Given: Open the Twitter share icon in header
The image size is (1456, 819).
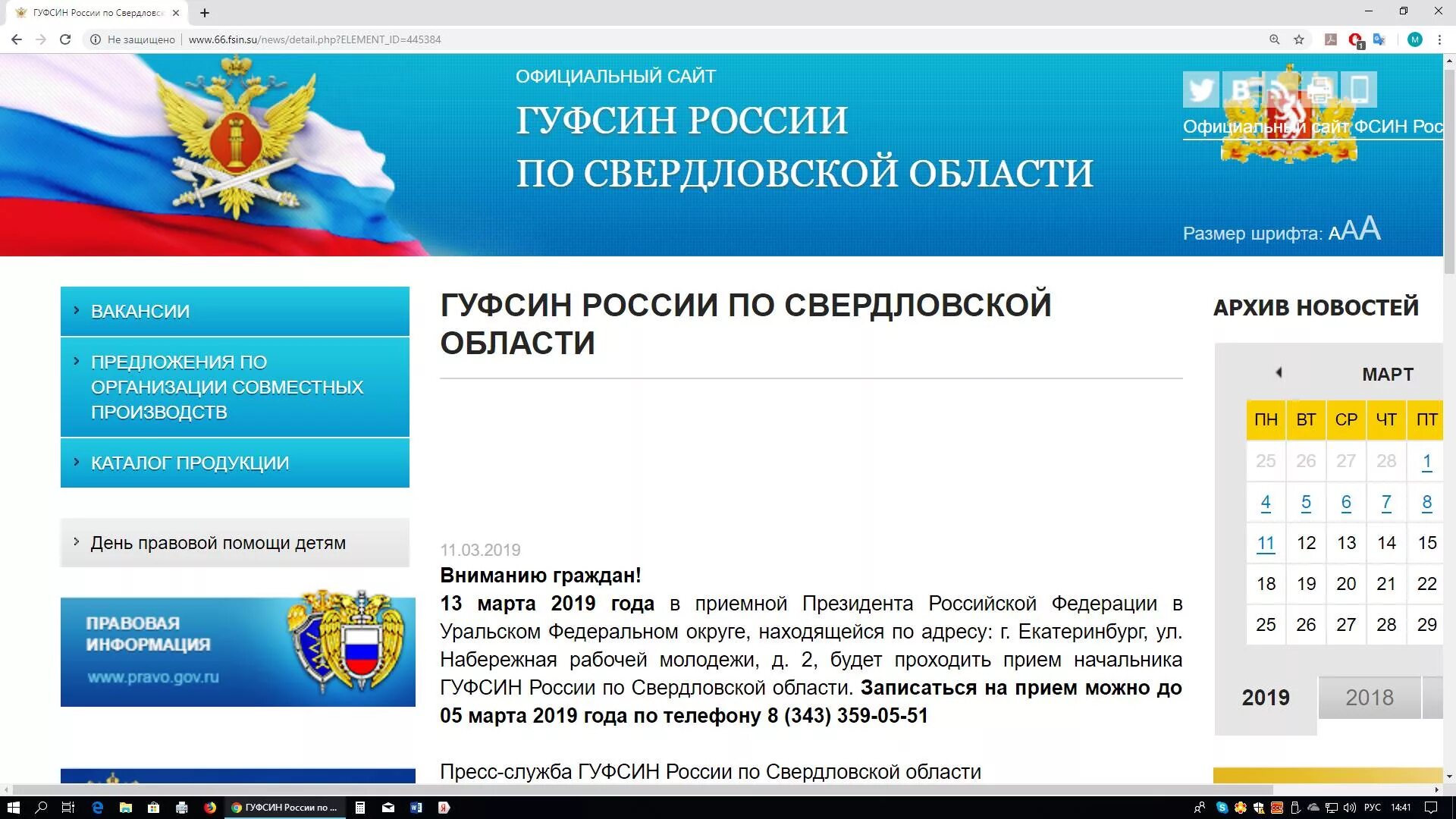Looking at the screenshot, I should (x=1200, y=89).
